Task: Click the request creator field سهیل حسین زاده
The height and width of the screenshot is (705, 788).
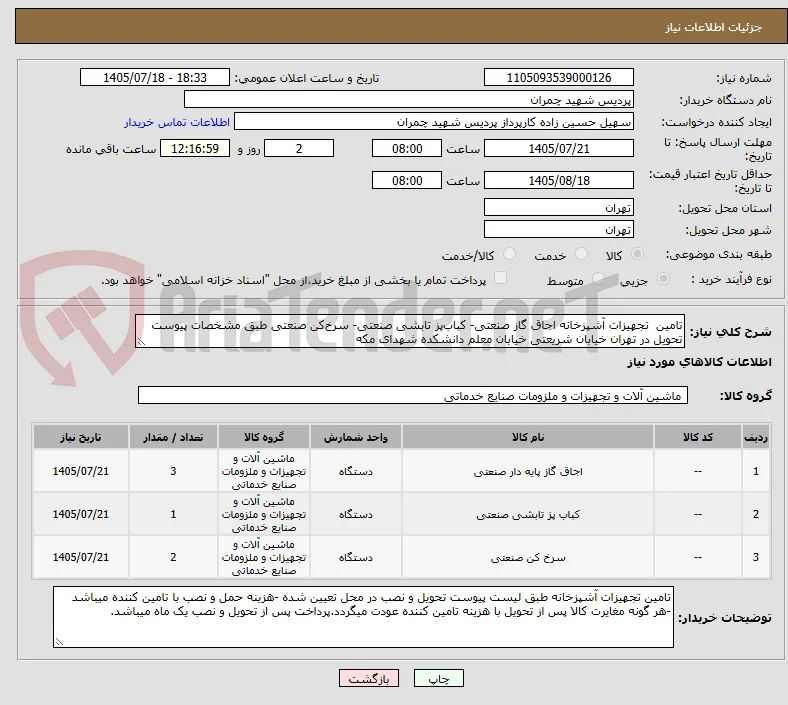Action: pos(434,122)
